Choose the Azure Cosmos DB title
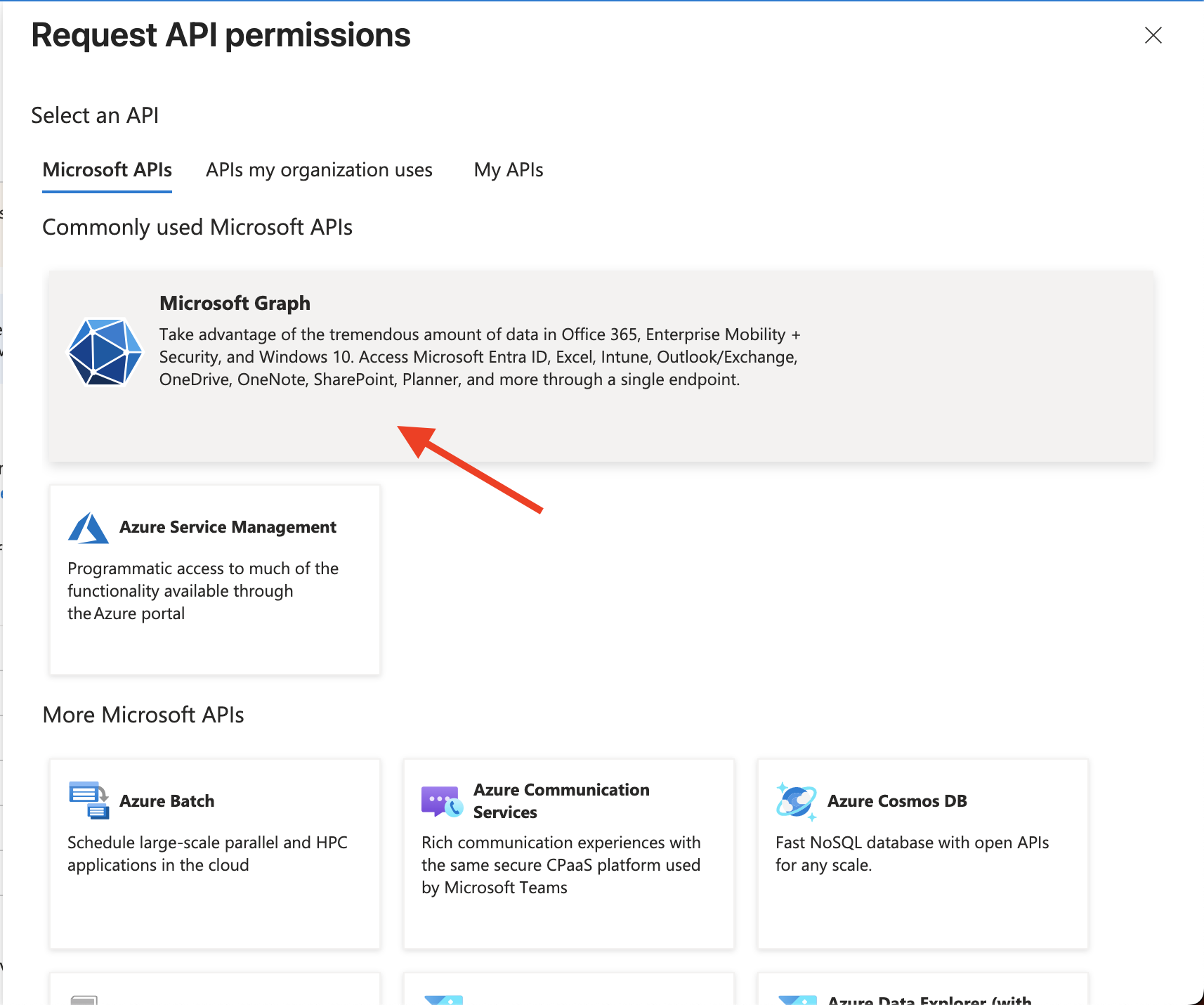The width and height of the screenshot is (1204, 1005). (x=896, y=801)
